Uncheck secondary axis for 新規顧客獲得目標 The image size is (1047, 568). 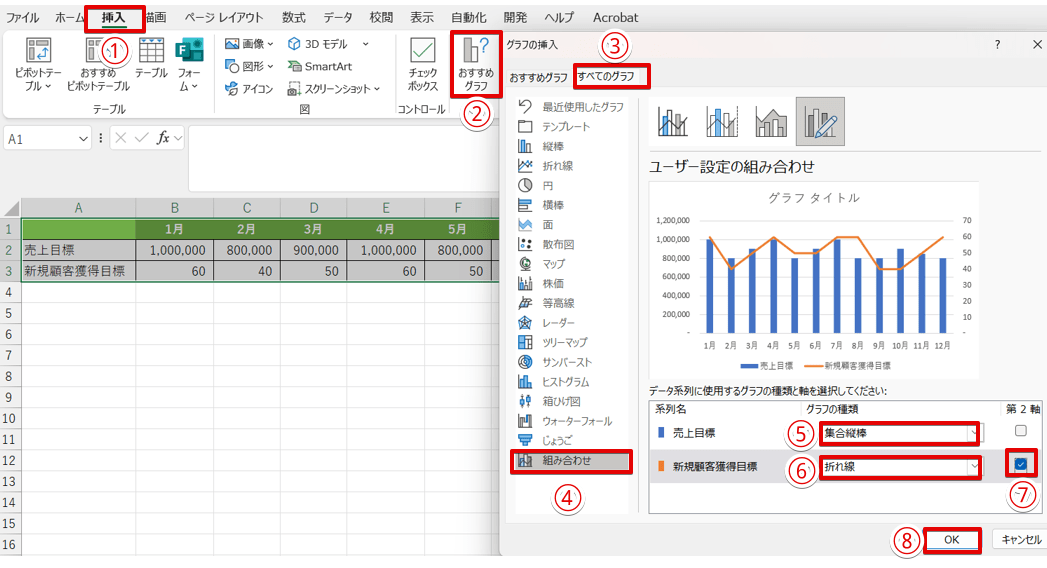(x=1020, y=465)
